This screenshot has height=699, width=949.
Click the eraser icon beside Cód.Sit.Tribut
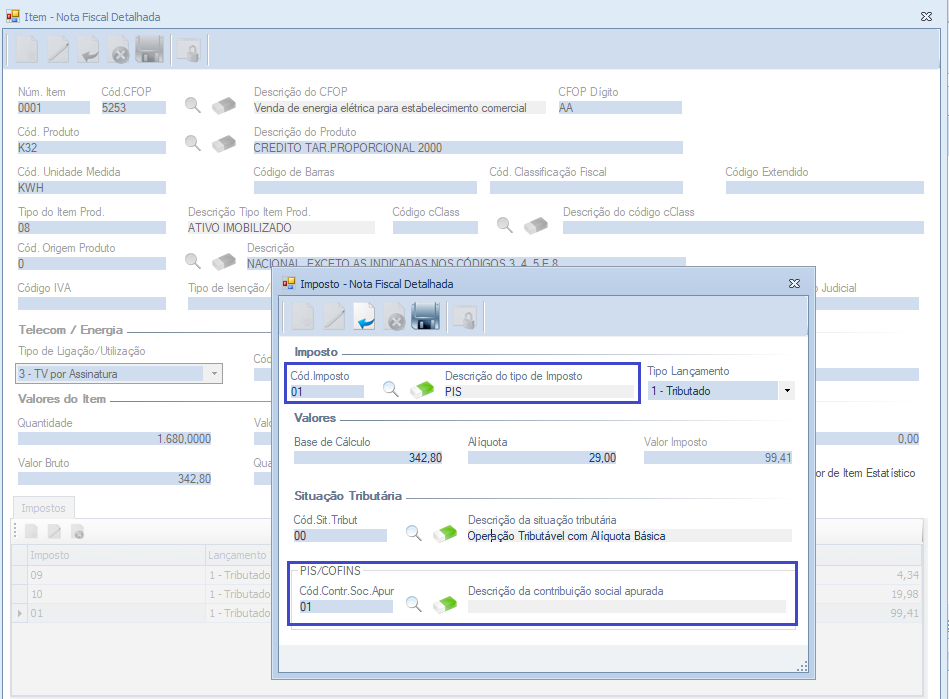(x=444, y=533)
